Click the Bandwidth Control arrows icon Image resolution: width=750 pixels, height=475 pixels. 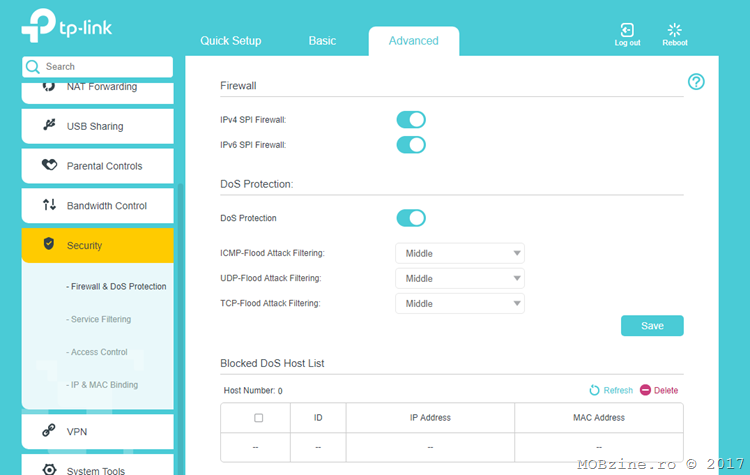click(x=48, y=205)
